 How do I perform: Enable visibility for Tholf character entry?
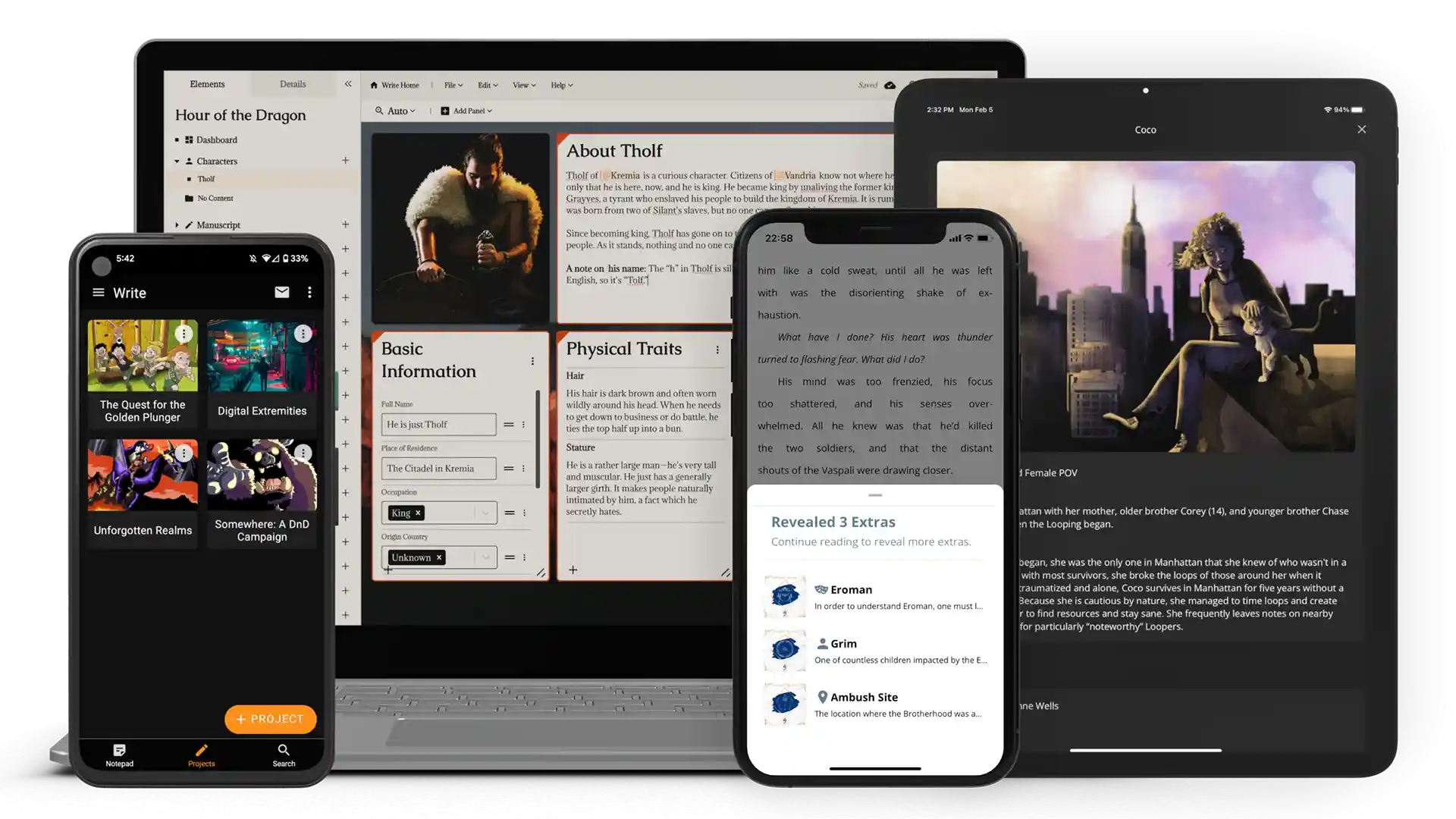(190, 179)
